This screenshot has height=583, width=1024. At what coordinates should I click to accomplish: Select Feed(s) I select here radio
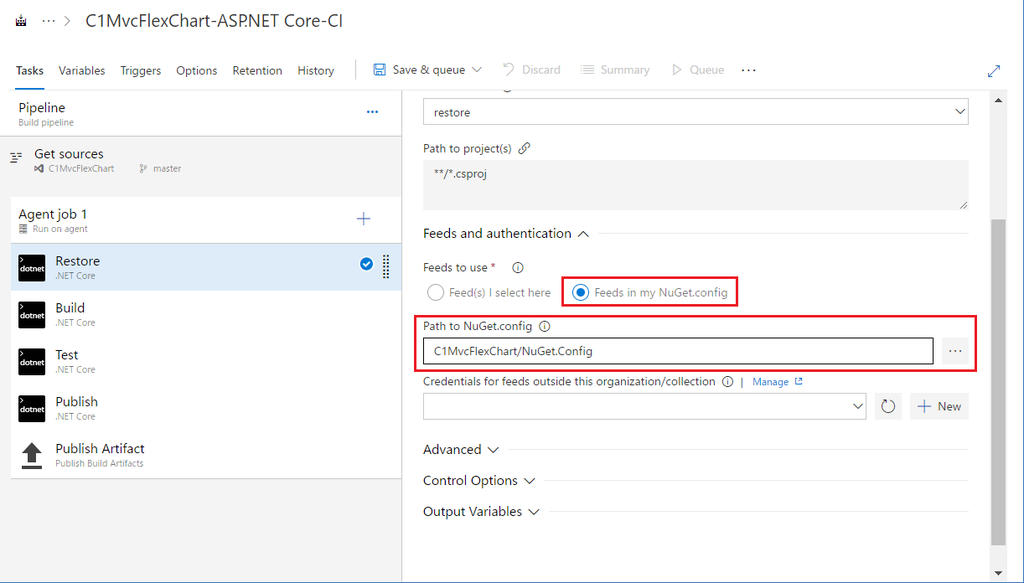click(x=436, y=292)
